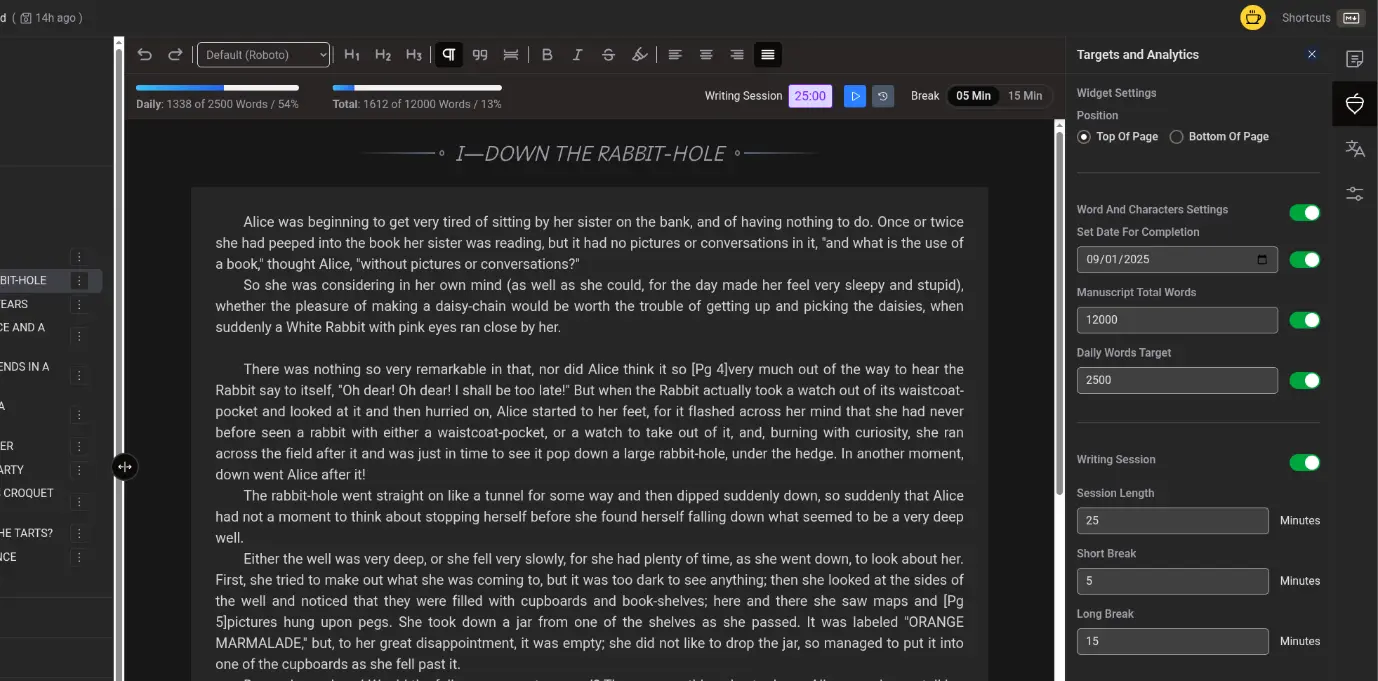
Task: Select the 15 Min break option
Action: tap(1025, 96)
